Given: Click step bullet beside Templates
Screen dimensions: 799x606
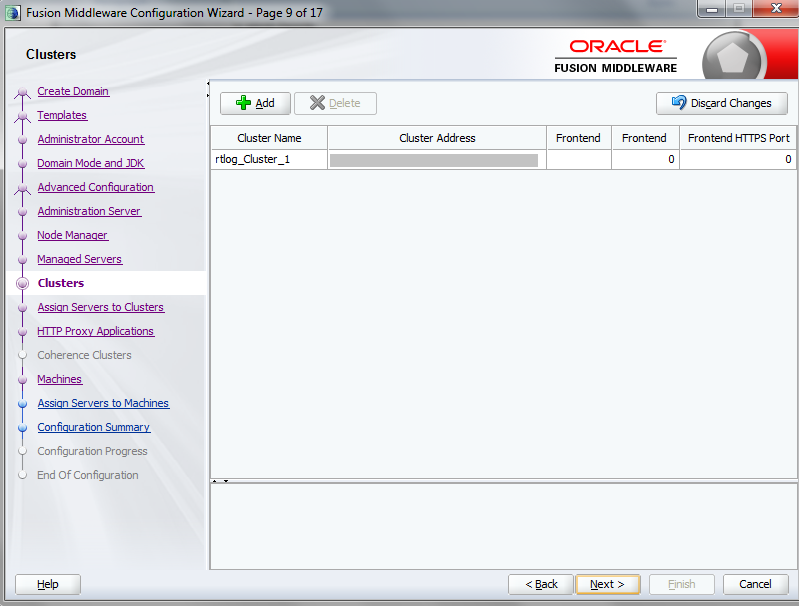Looking at the screenshot, I should click(22, 116).
